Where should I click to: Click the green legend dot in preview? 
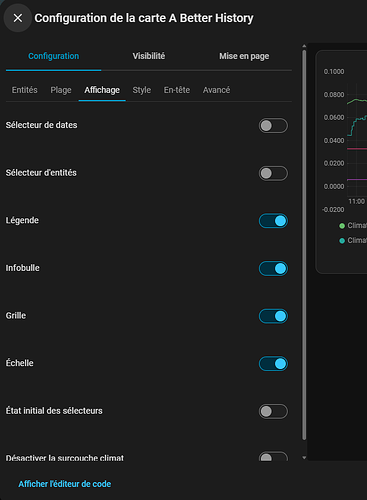pos(342,226)
